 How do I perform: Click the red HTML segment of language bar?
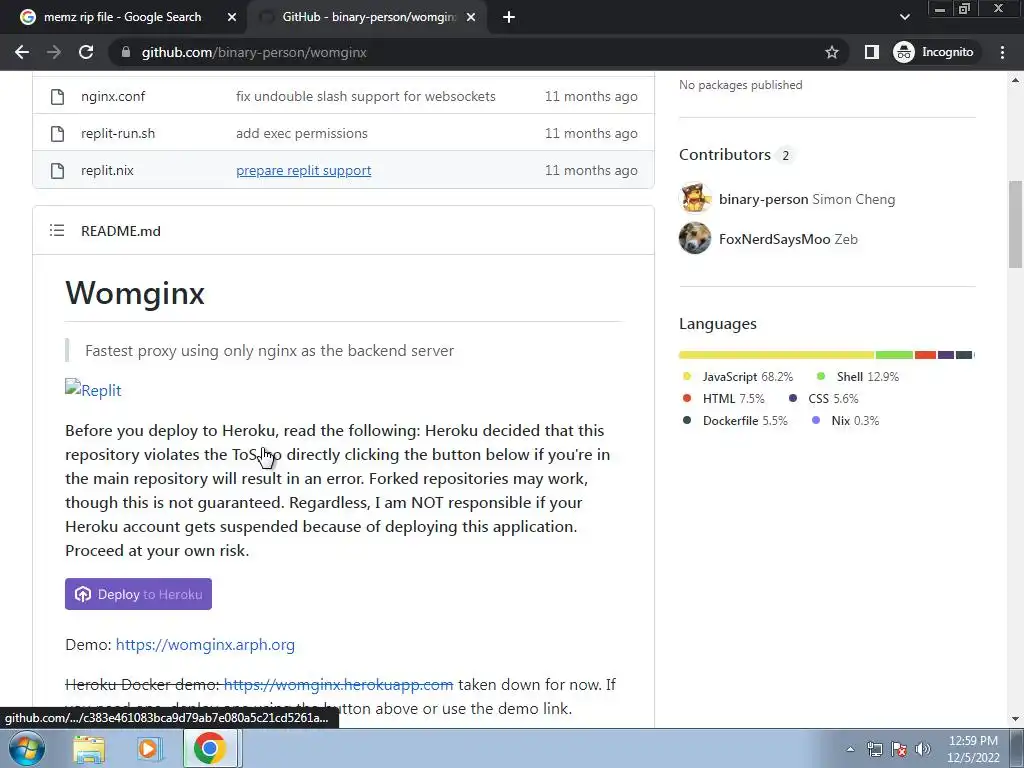click(925, 355)
